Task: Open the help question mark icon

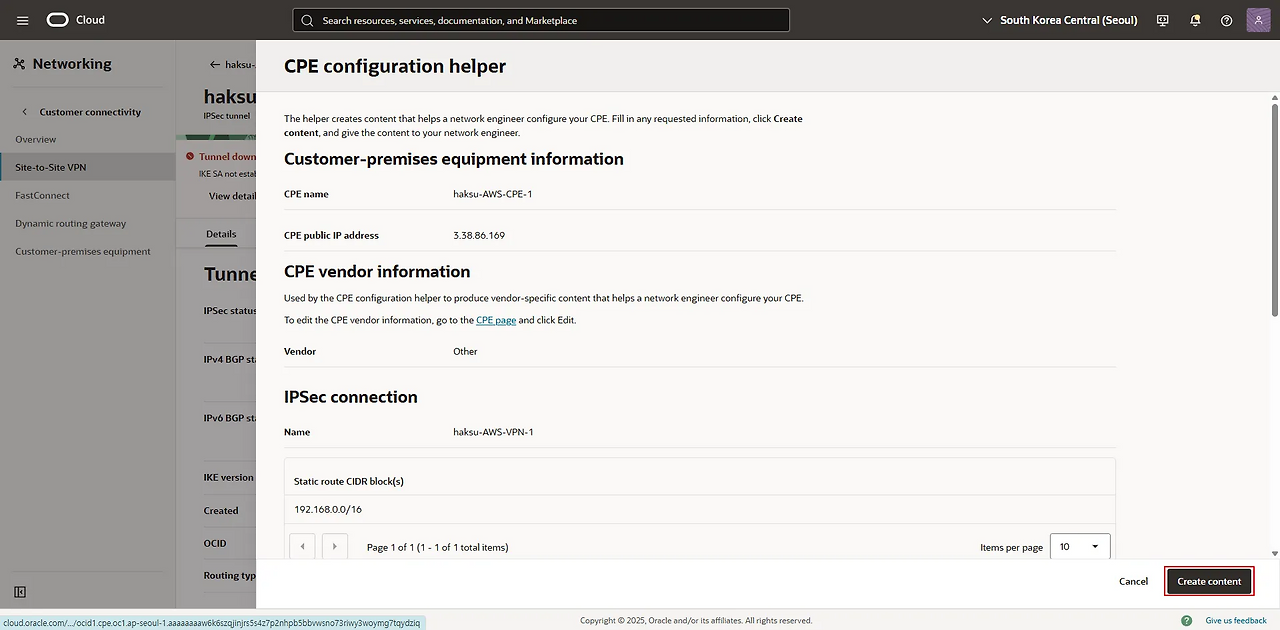Action: 1227,20
